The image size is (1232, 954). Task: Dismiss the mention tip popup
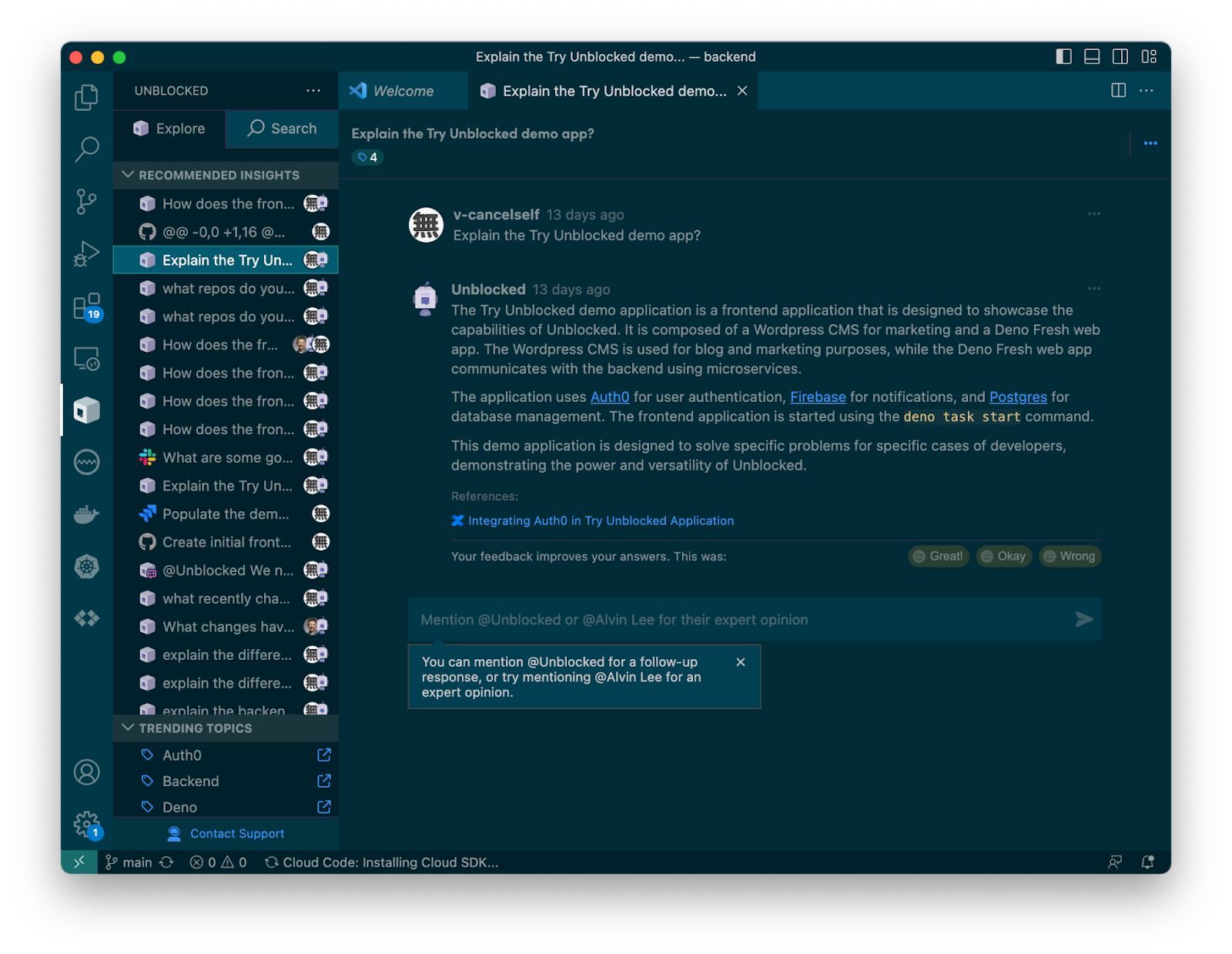click(741, 662)
